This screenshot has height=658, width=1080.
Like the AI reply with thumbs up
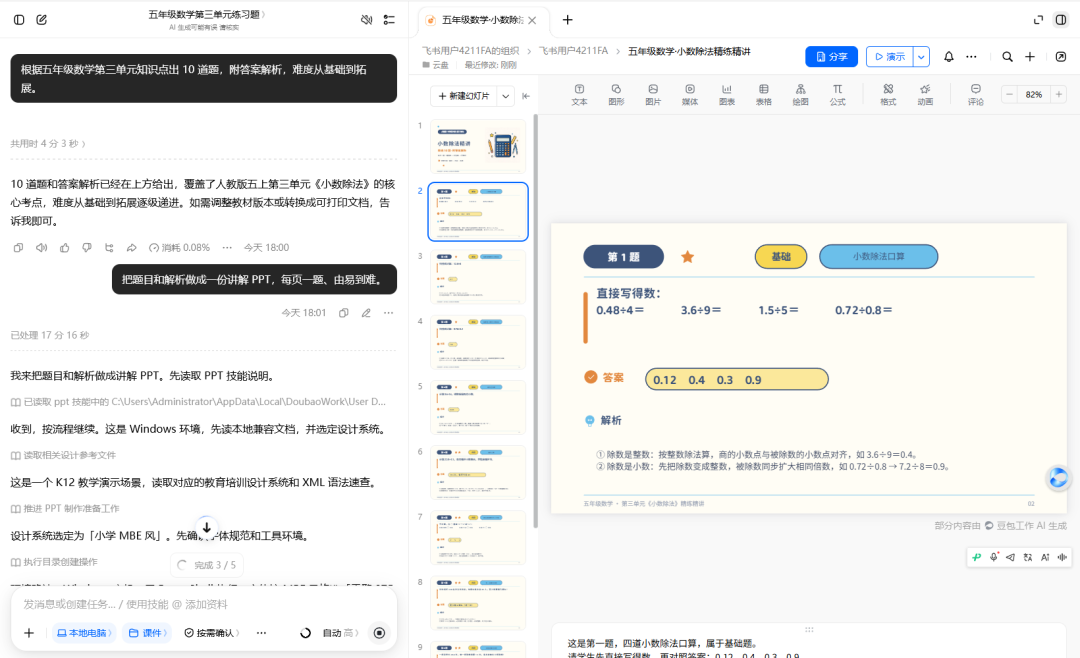pos(65,247)
